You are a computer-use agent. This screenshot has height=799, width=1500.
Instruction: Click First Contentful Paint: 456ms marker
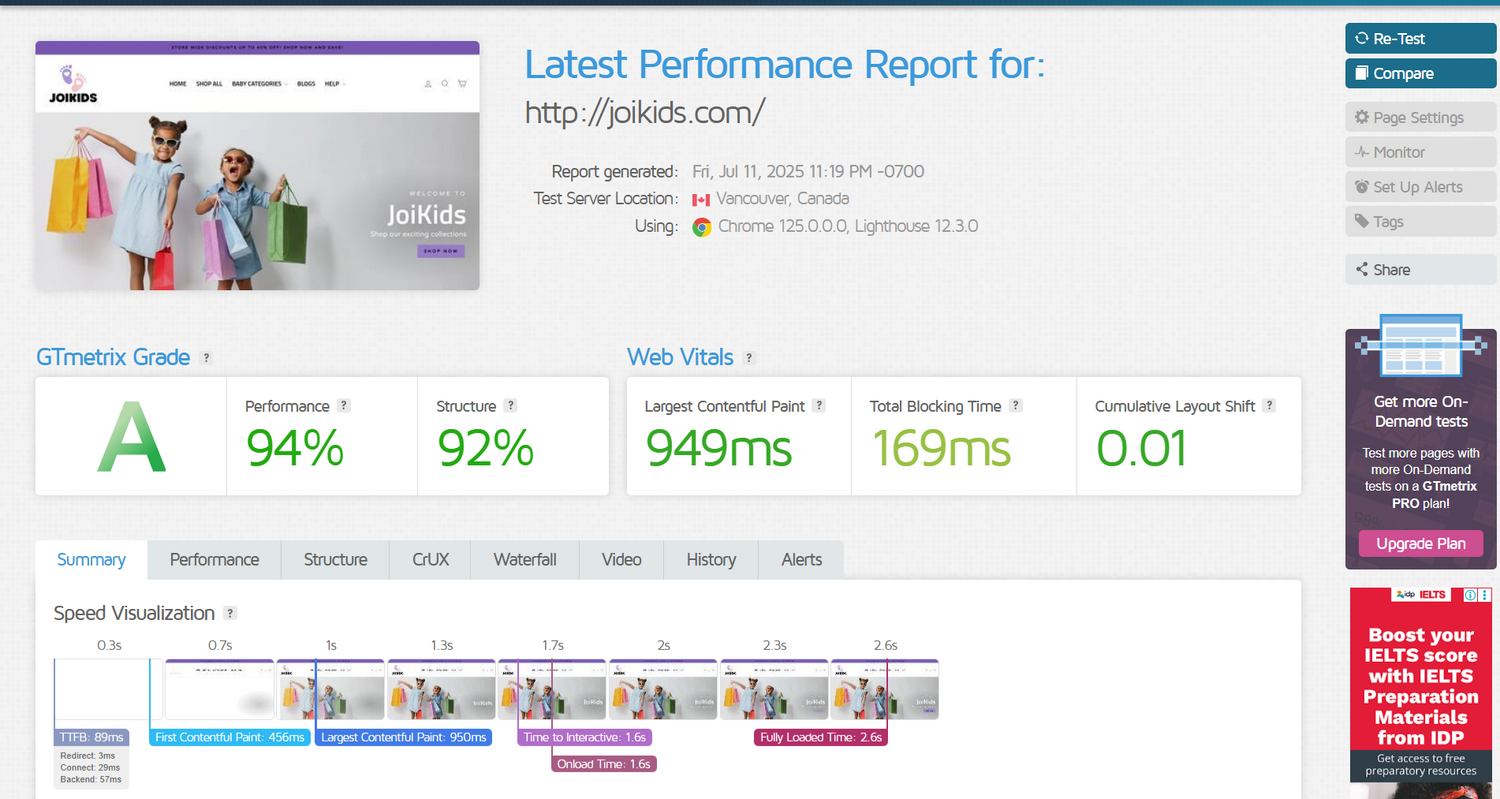tap(229, 738)
